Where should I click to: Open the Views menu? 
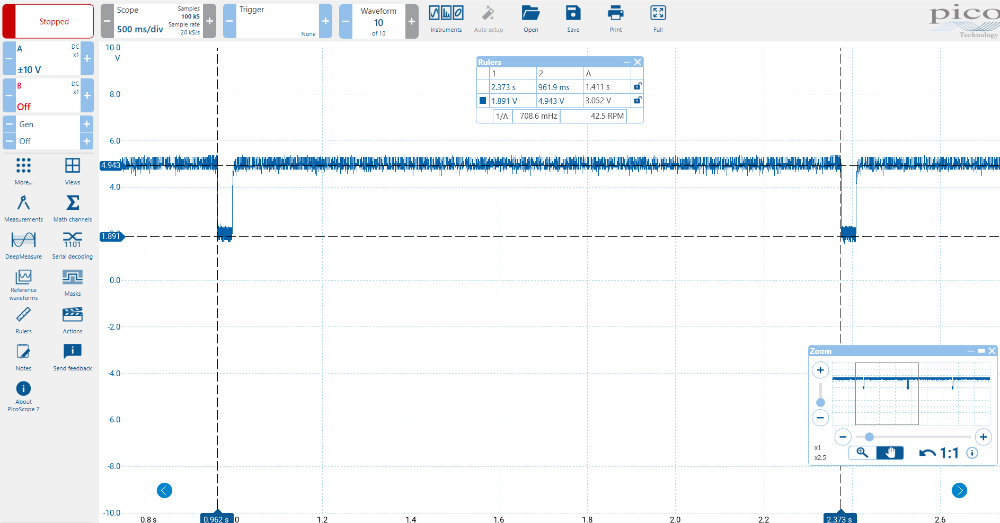tap(72, 168)
